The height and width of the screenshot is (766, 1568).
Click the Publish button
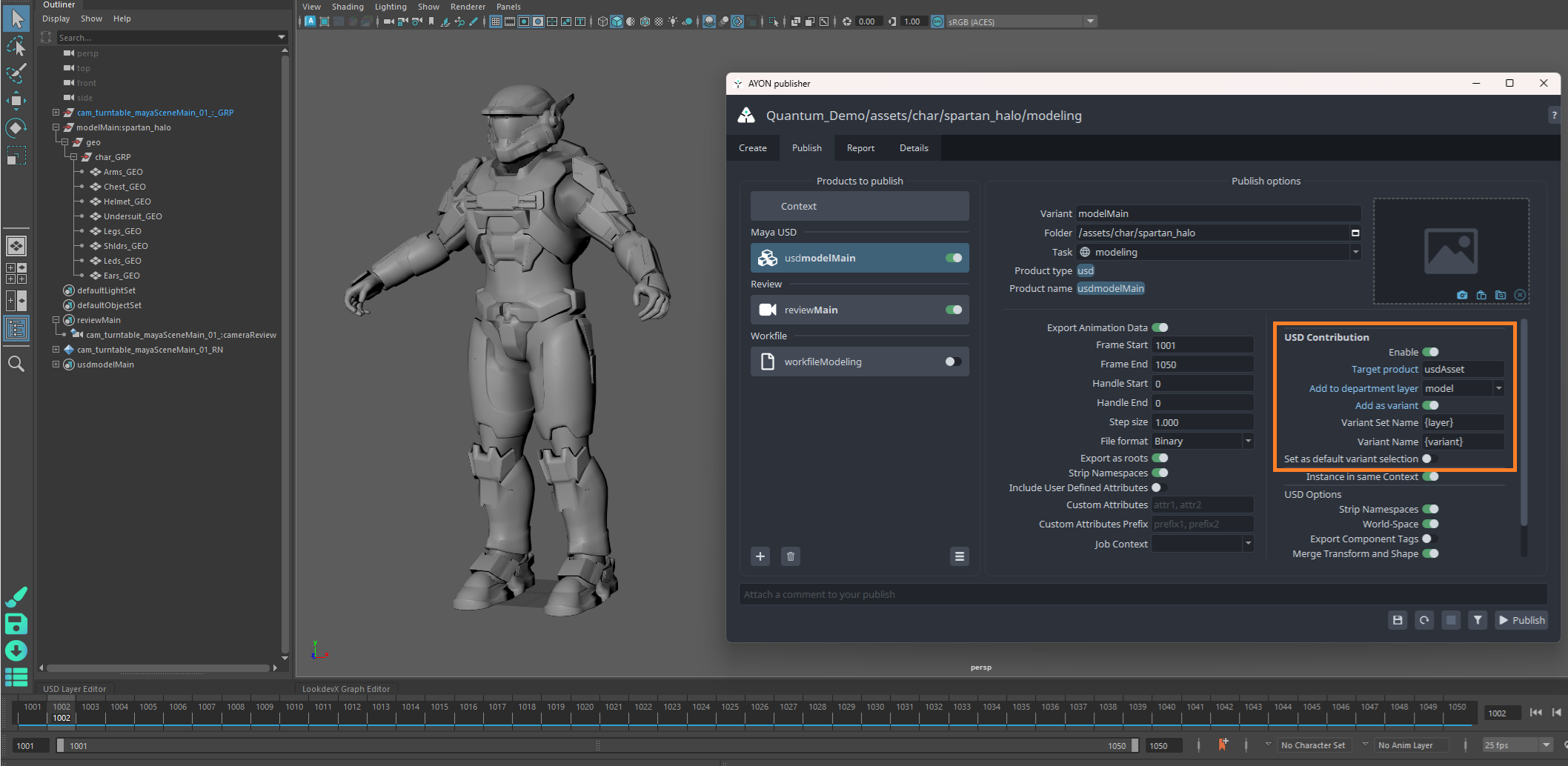[x=1521, y=620]
